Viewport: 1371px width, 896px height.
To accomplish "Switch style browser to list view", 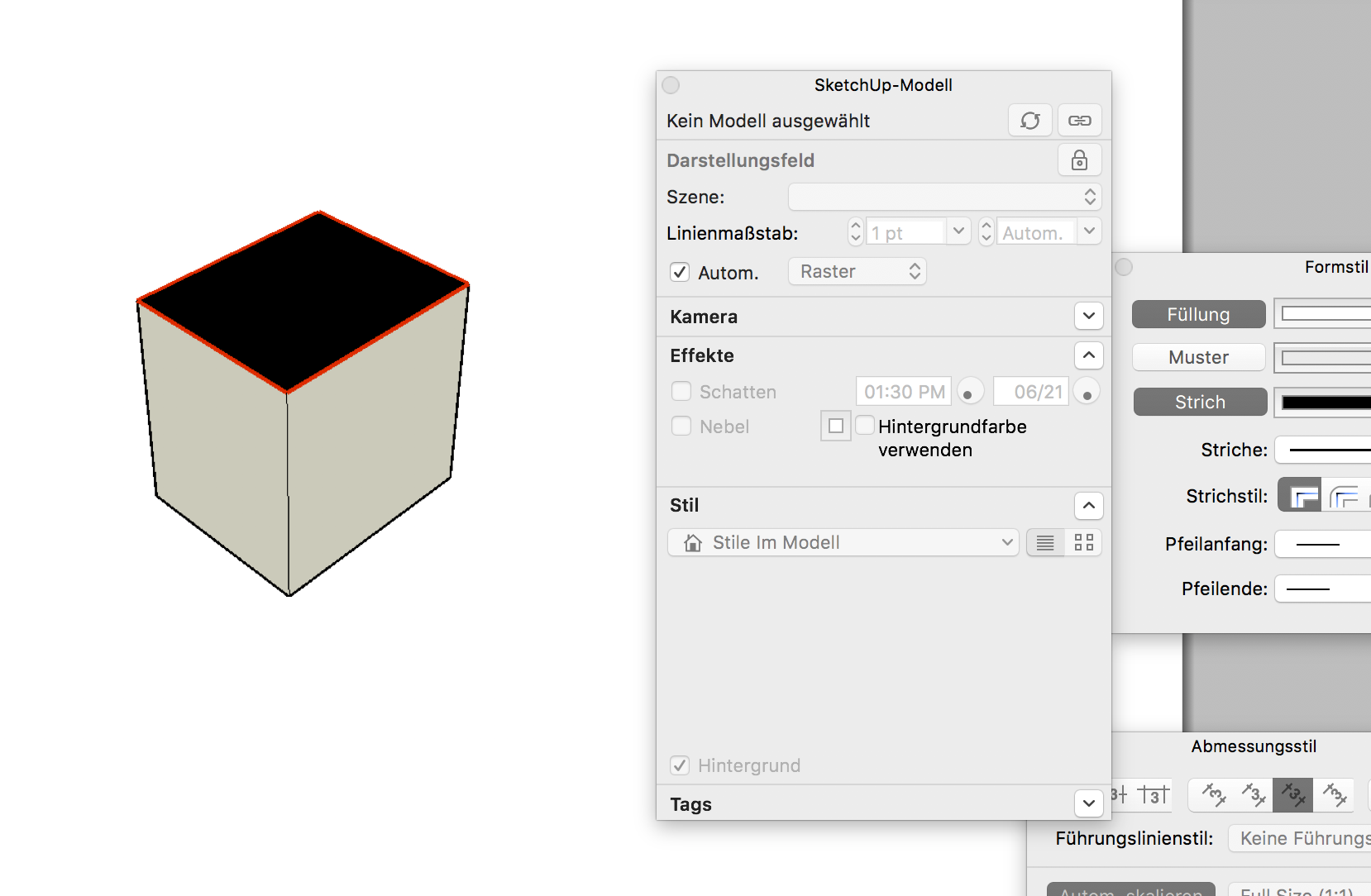I will (x=1045, y=543).
